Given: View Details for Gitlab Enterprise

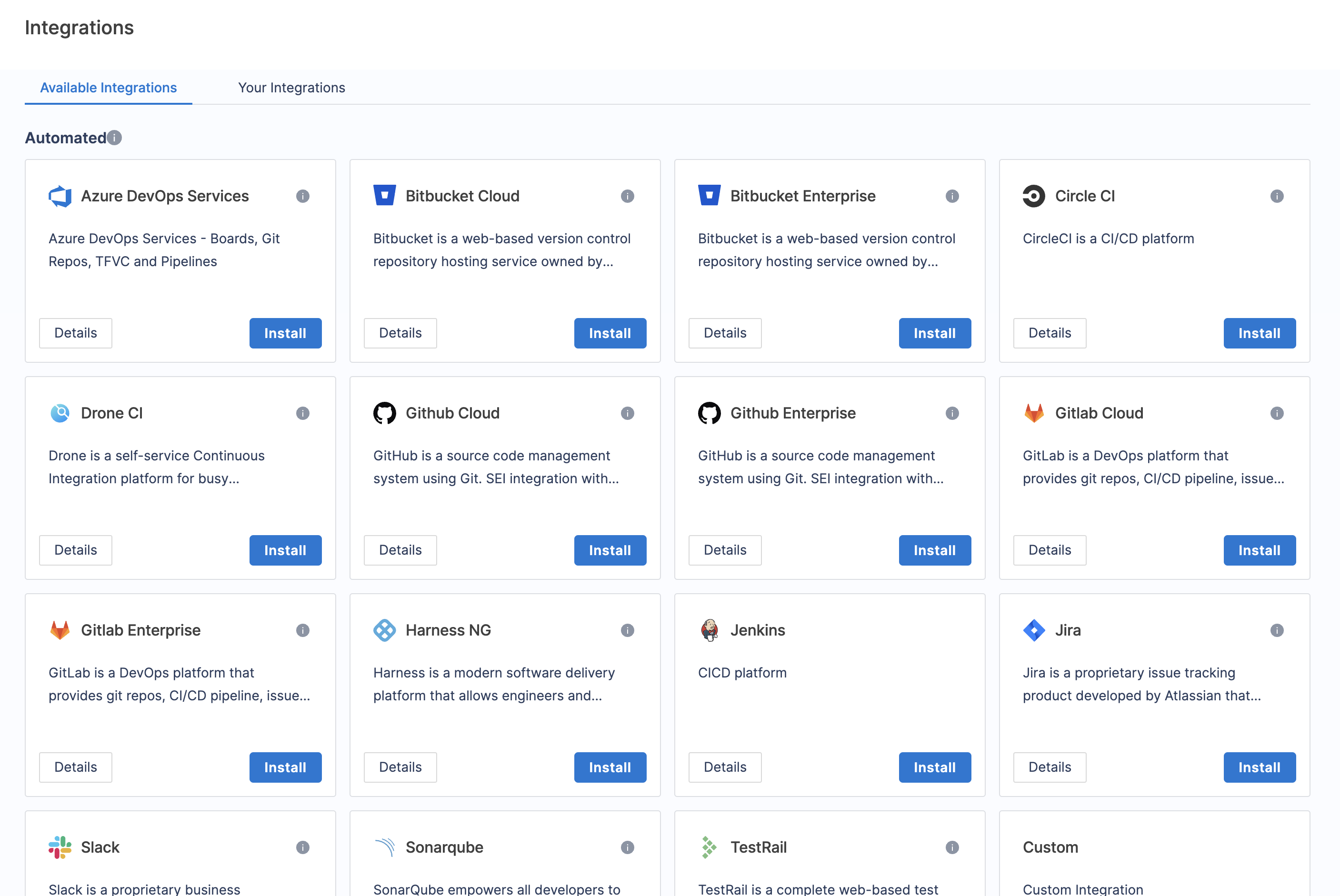Looking at the screenshot, I should pos(75,767).
